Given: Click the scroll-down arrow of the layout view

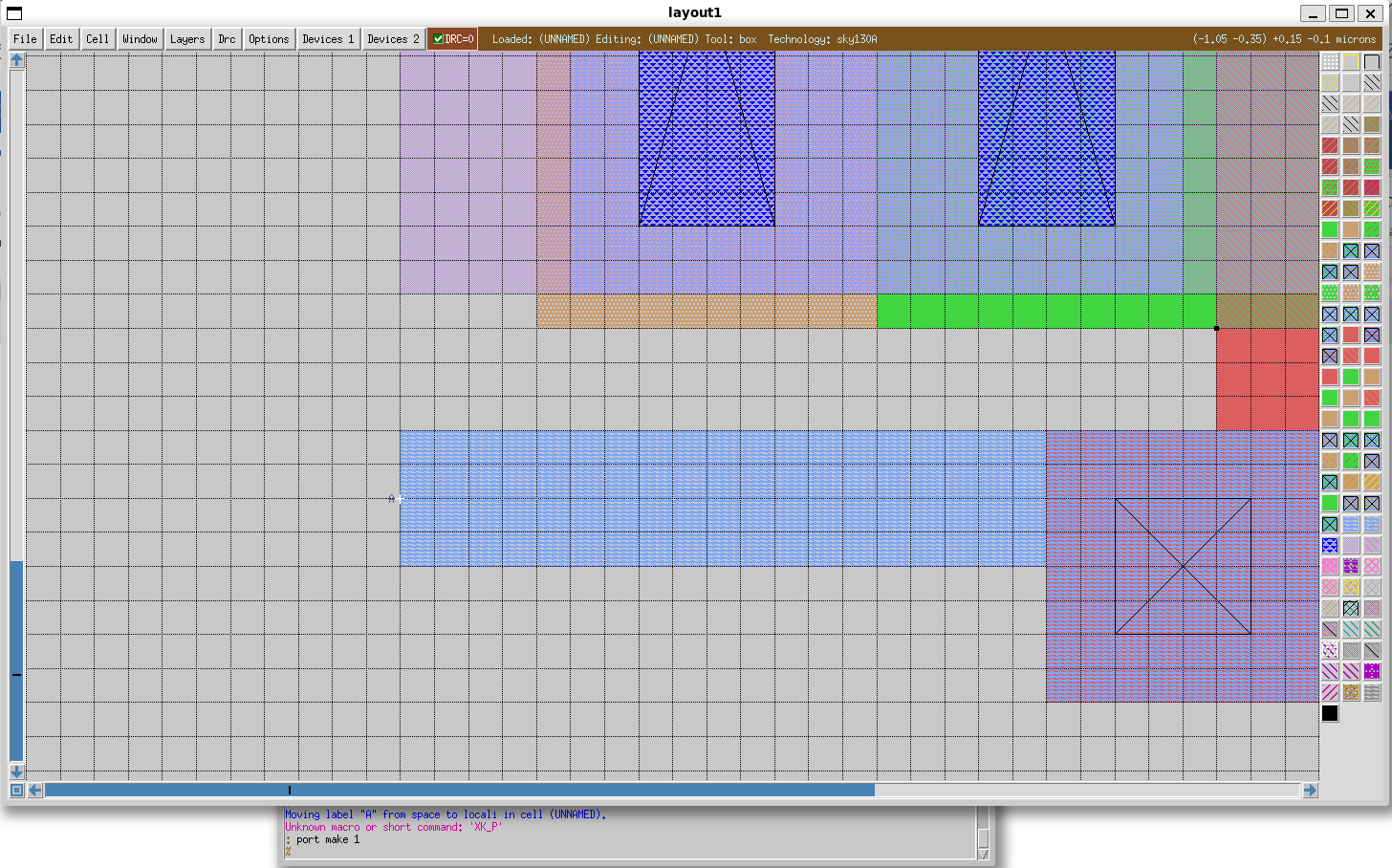Looking at the screenshot, I should pos(16,771).
